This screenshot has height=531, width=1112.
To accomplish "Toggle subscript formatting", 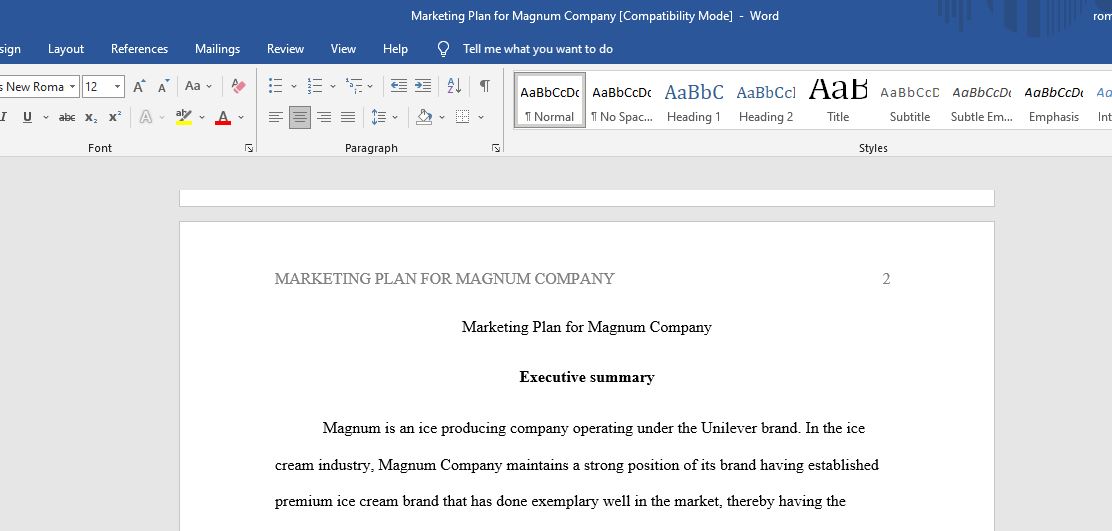I will tap(91, 117).
